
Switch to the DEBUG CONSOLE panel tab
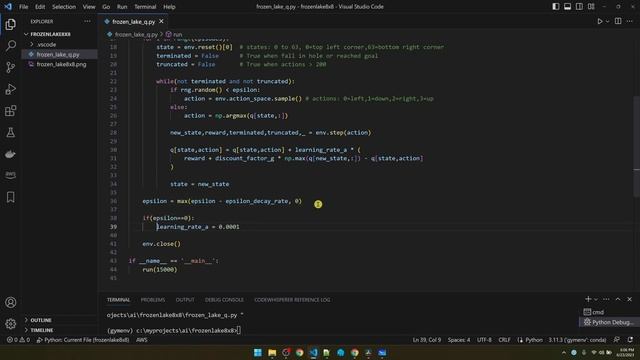click(224, 300)
